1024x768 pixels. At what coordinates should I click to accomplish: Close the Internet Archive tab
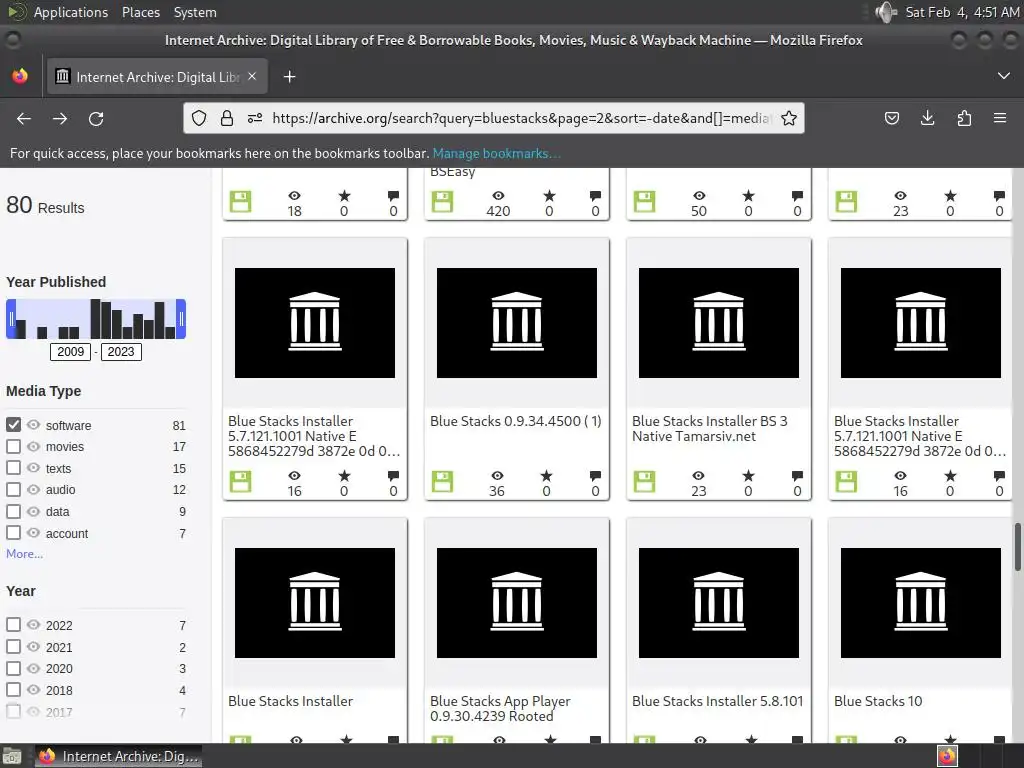pos(252,76)
